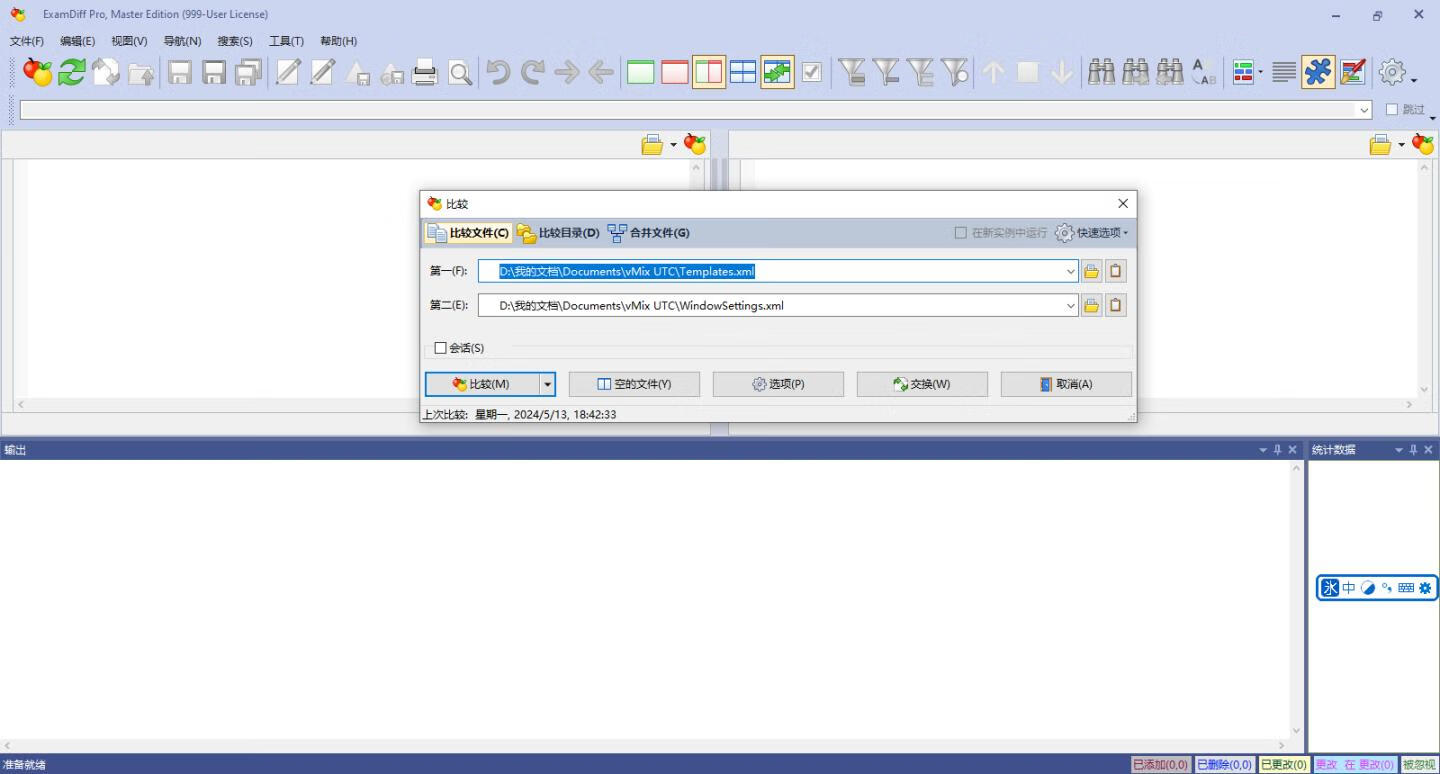This screenshot has width=1440, height=774.
Task: Tick the 跳过 checkbox in the toolbar
Action: [1392, 110]
